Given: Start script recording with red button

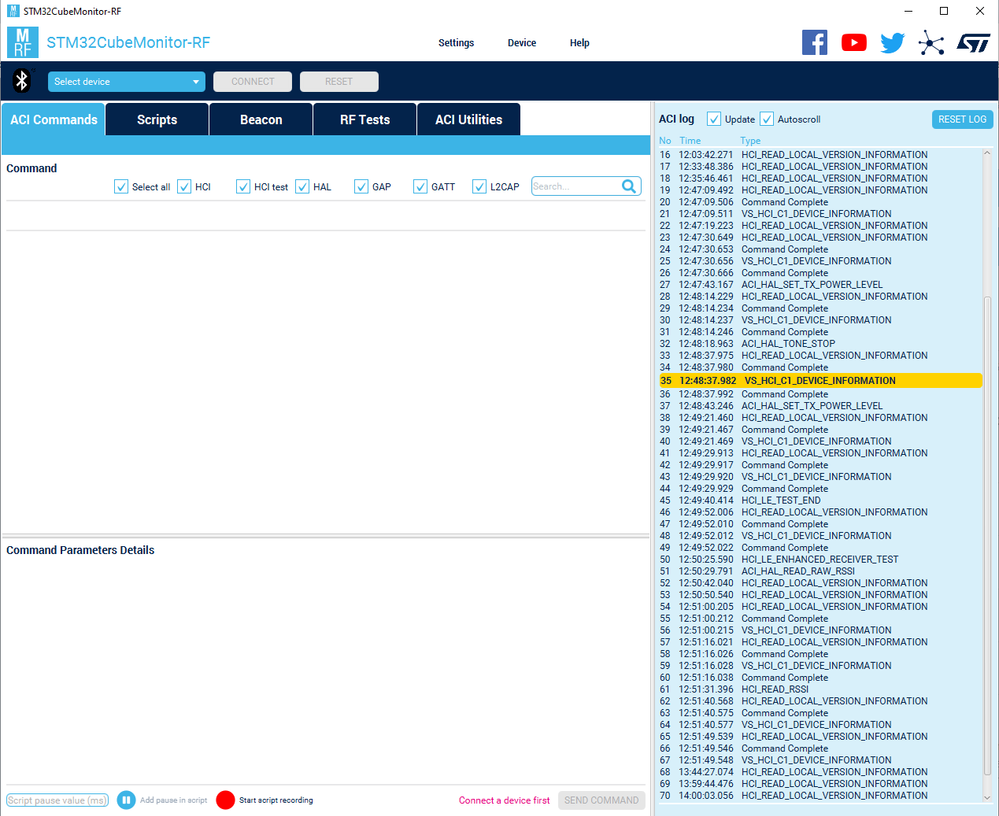Looking at the screenshot, I should pos(226,800).
